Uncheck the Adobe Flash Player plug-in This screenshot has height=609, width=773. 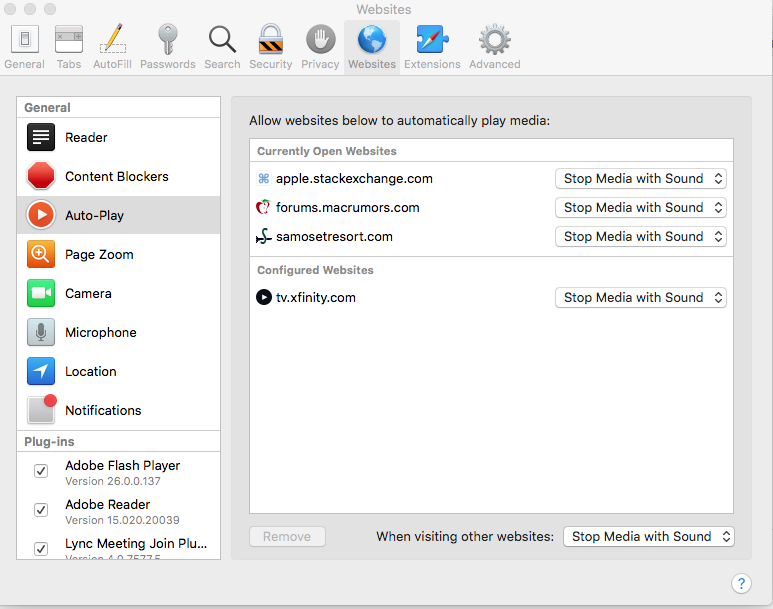[41, 471]
